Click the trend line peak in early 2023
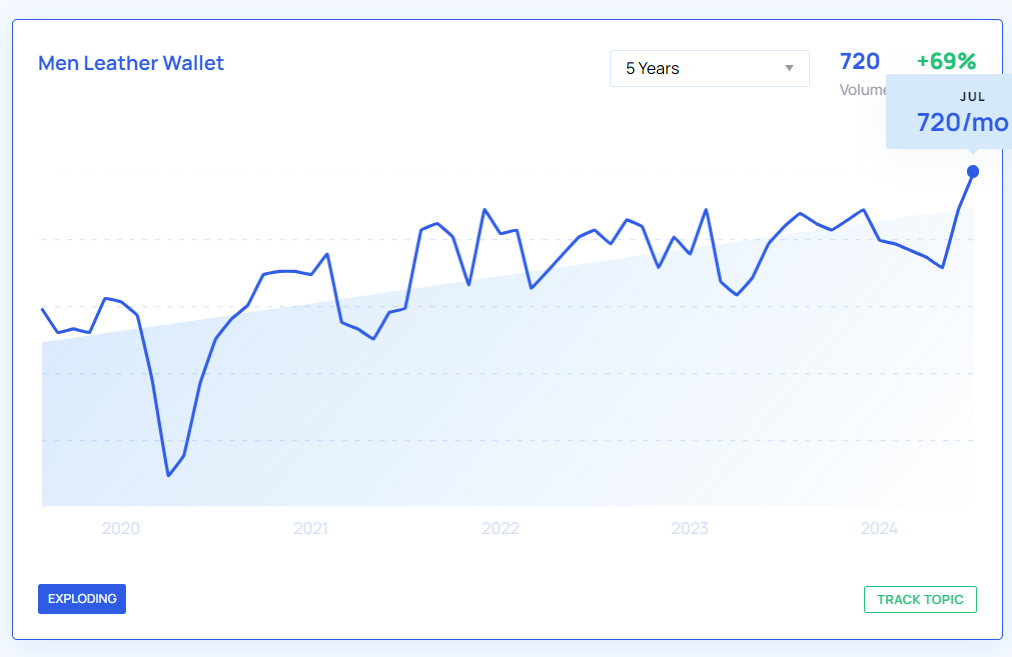The width and height of the screenshot is (1012, 657). [706, 210]
